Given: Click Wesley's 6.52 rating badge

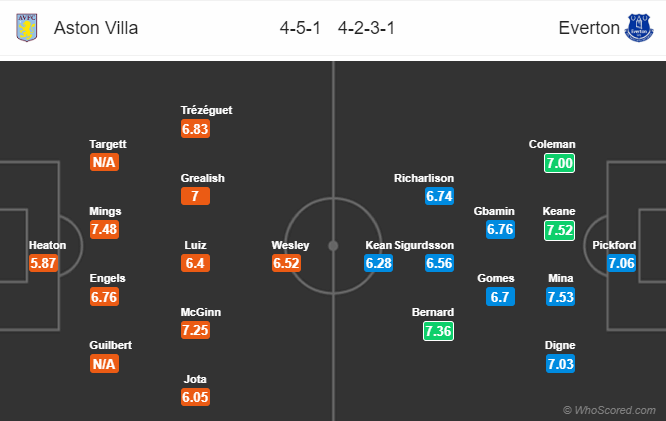Looking at the screenshot, I should click(286, 263).
